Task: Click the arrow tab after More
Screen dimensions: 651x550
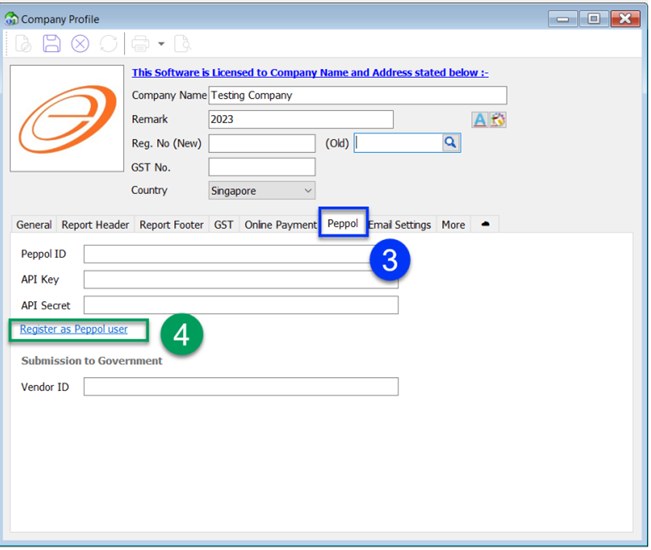Action: point(486,224)
